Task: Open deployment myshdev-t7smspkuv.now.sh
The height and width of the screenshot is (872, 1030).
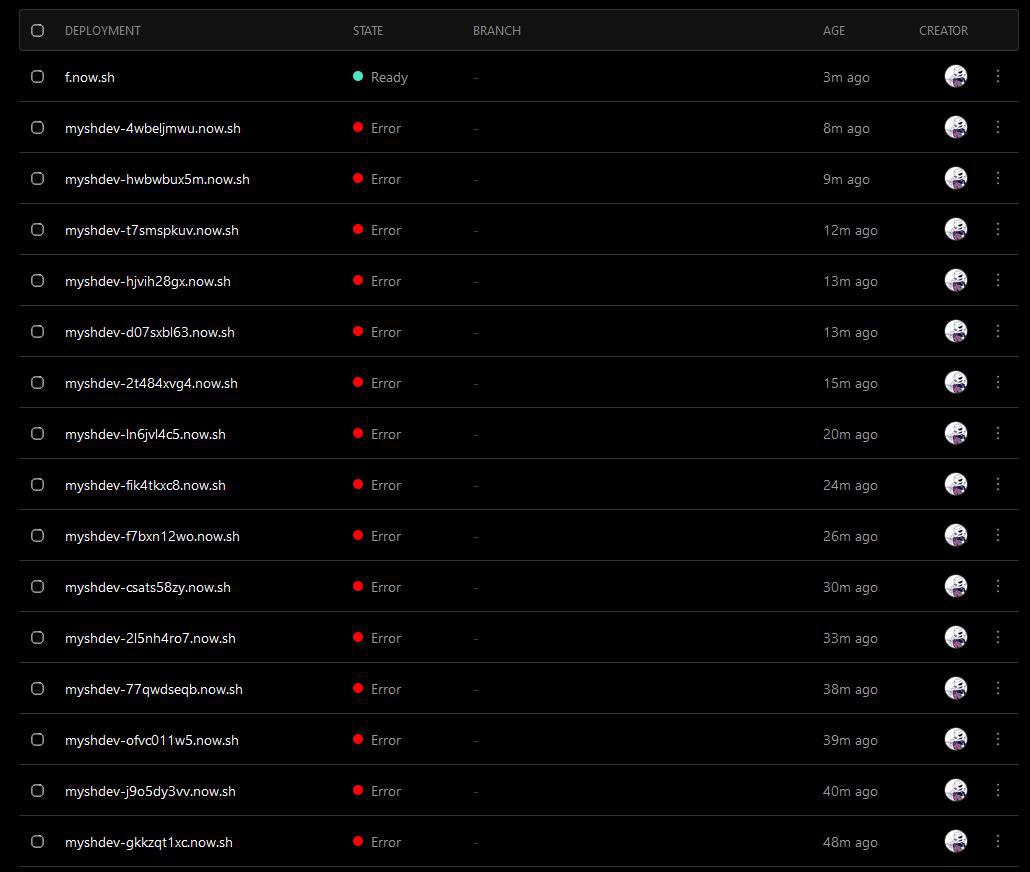Action: pos(152,230)
